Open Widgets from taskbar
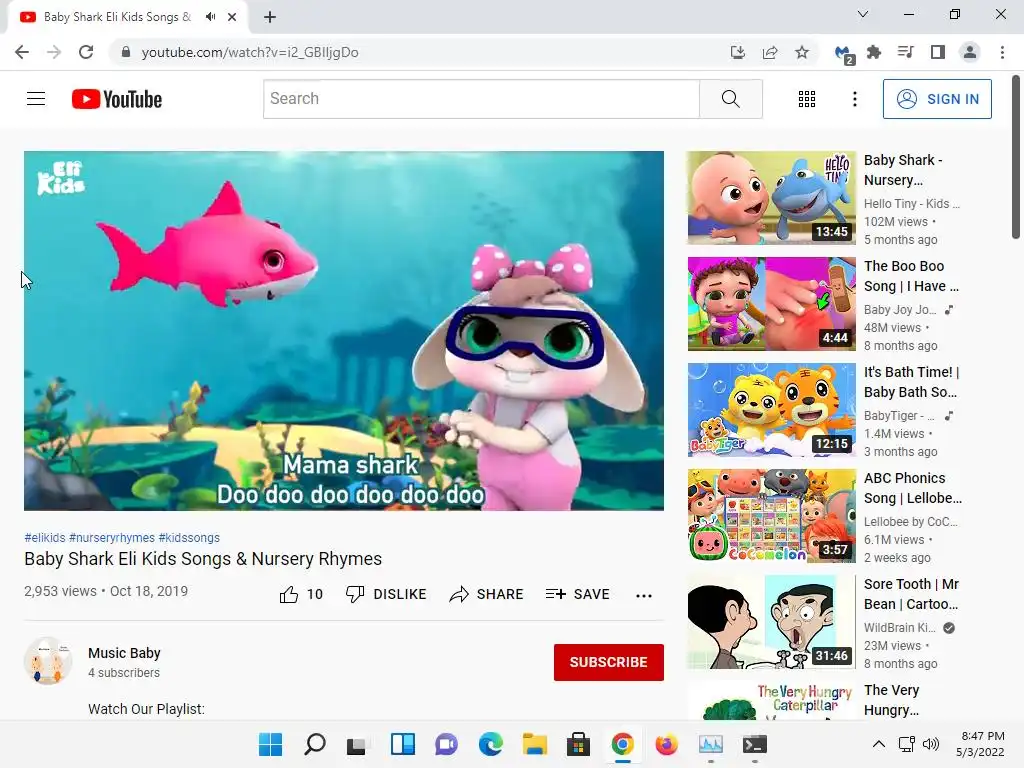This screenshot has height=768, width=1024. [x=403, y=744]
